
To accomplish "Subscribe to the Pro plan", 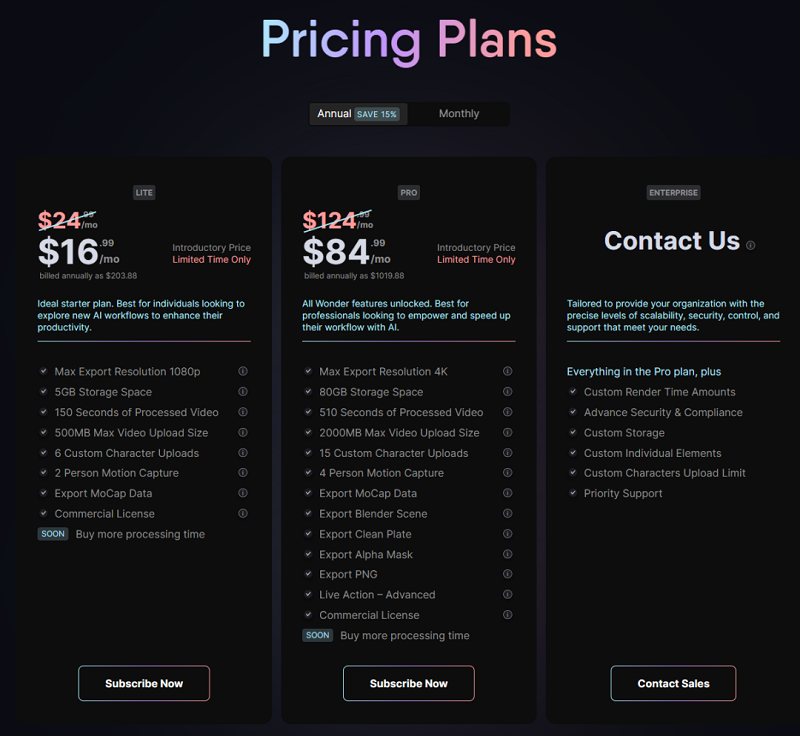I will click(x=409, y=684).
